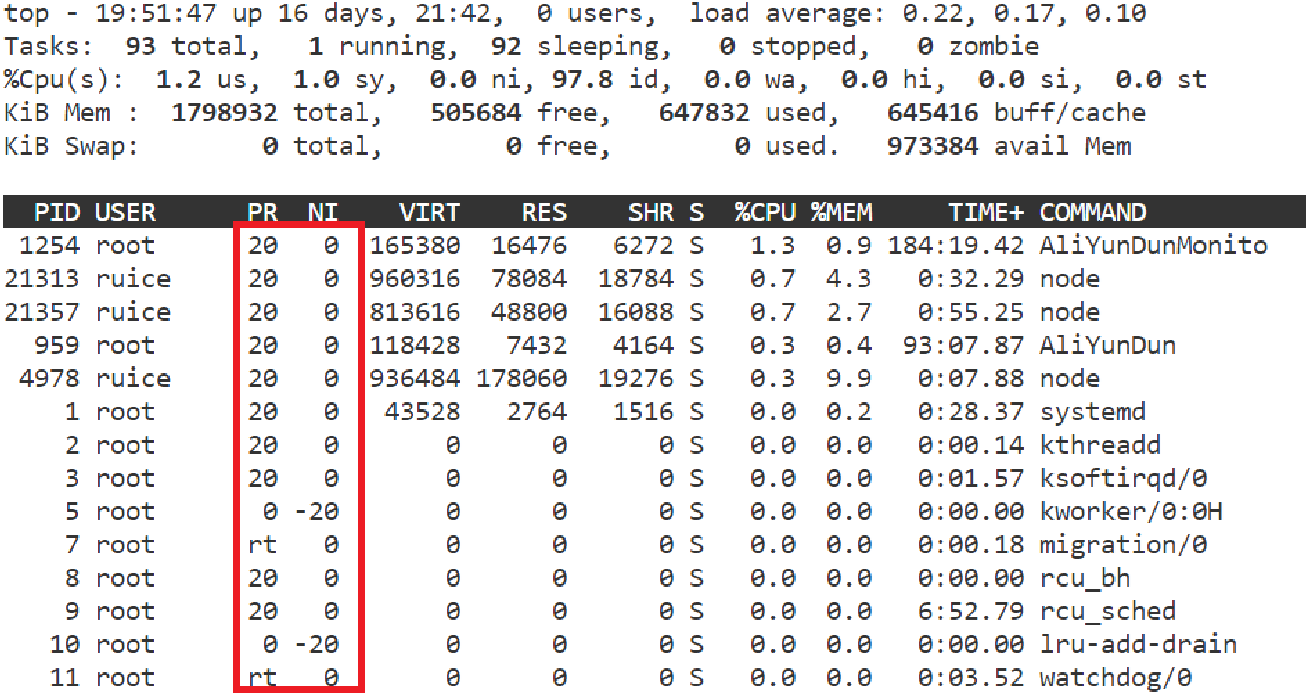Click the 505684 free memory value
The width and height of the screenshot is (1306, 695).
pos(476,113)
